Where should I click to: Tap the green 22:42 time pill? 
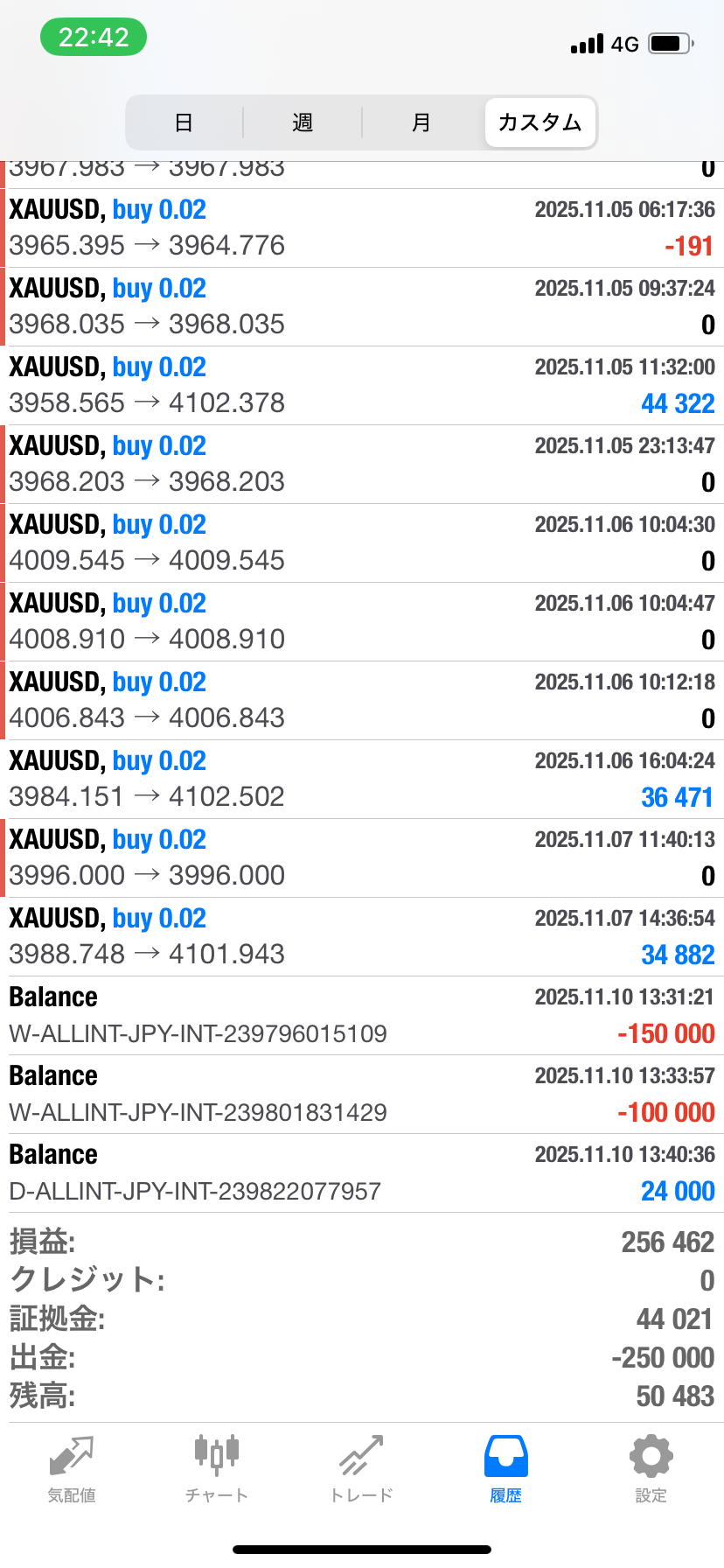tap(94, 38)
